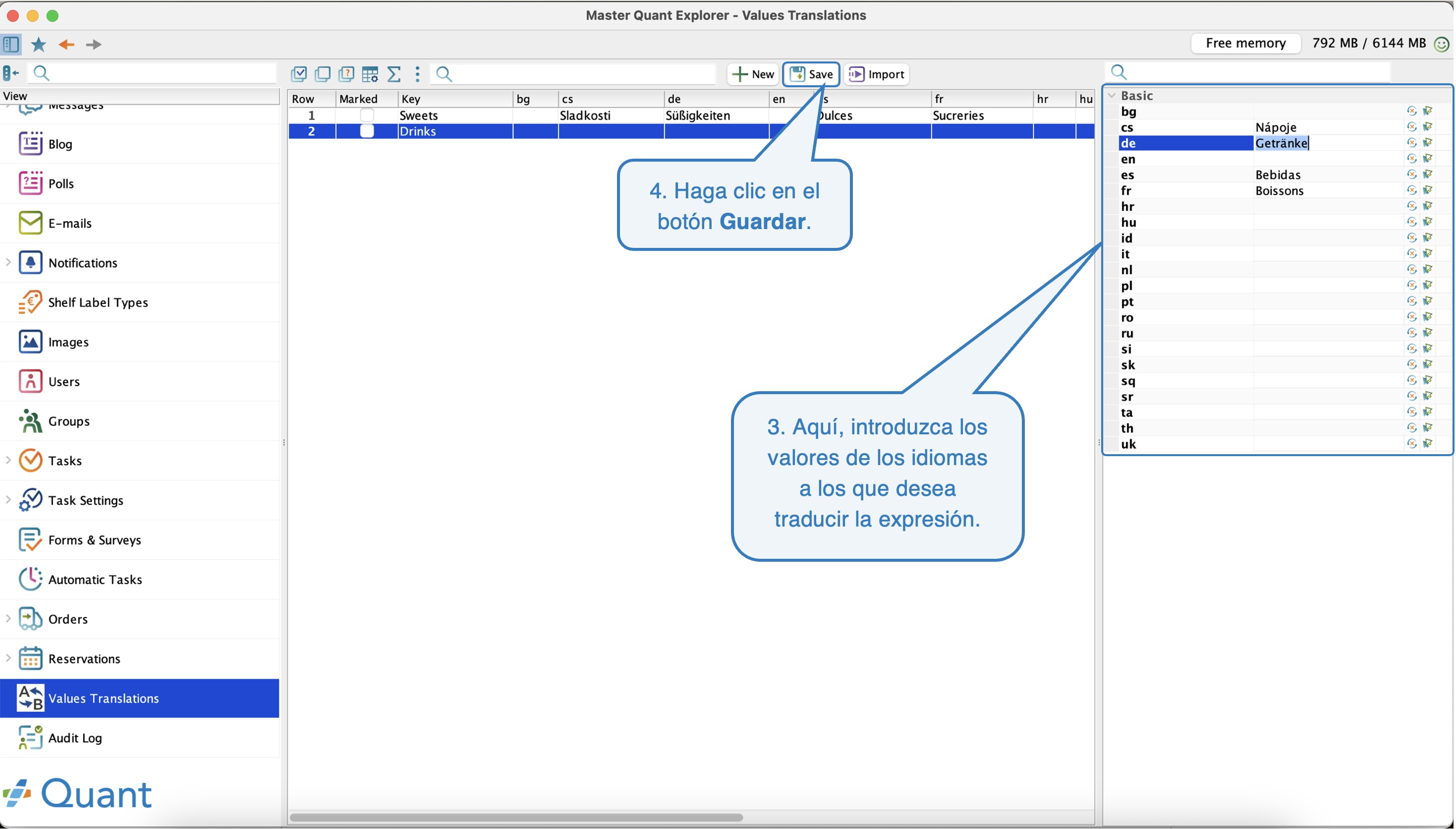Select the pl language row
The image size is (1456, 829).
[x=1277, y=285]
